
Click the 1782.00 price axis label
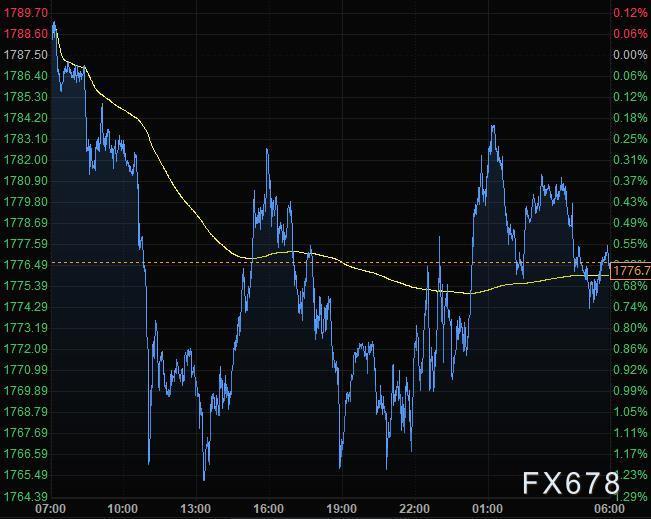click(x=26, y=160)
